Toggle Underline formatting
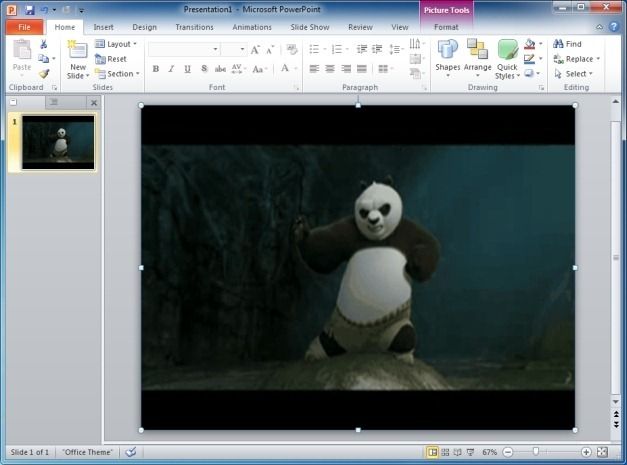The height and width of the screenshot is (465, 627). (x=187, y=69)
